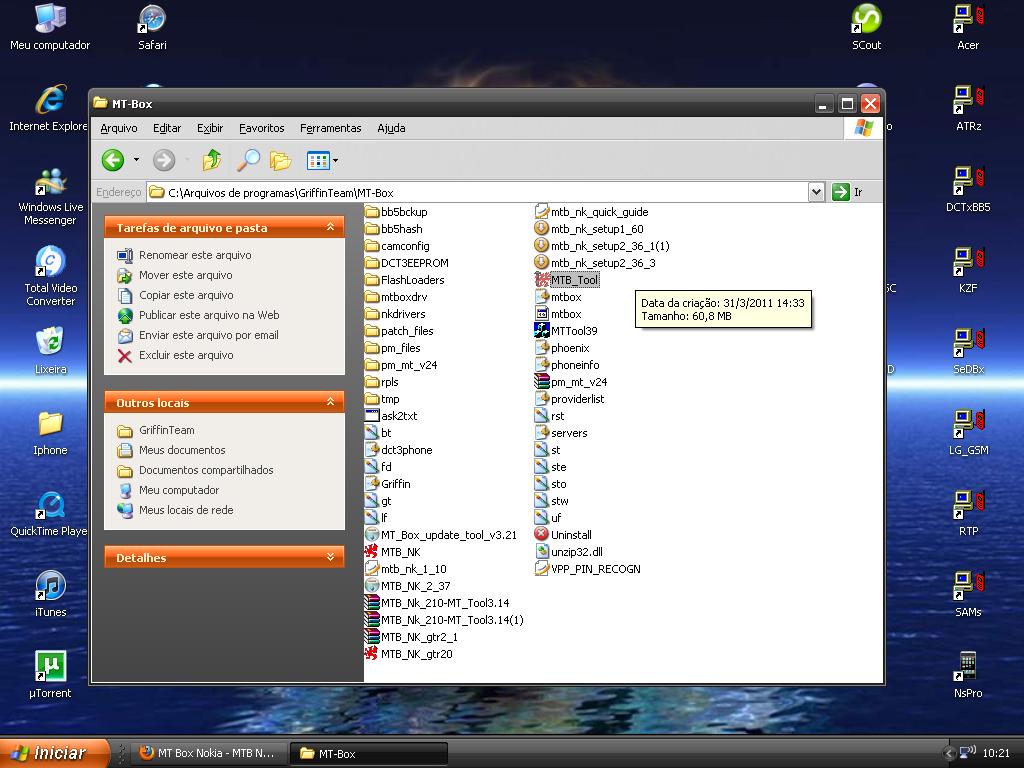The image size is (1024, 768).
Task: Open the Views mode button
Action: pos(318,160)
